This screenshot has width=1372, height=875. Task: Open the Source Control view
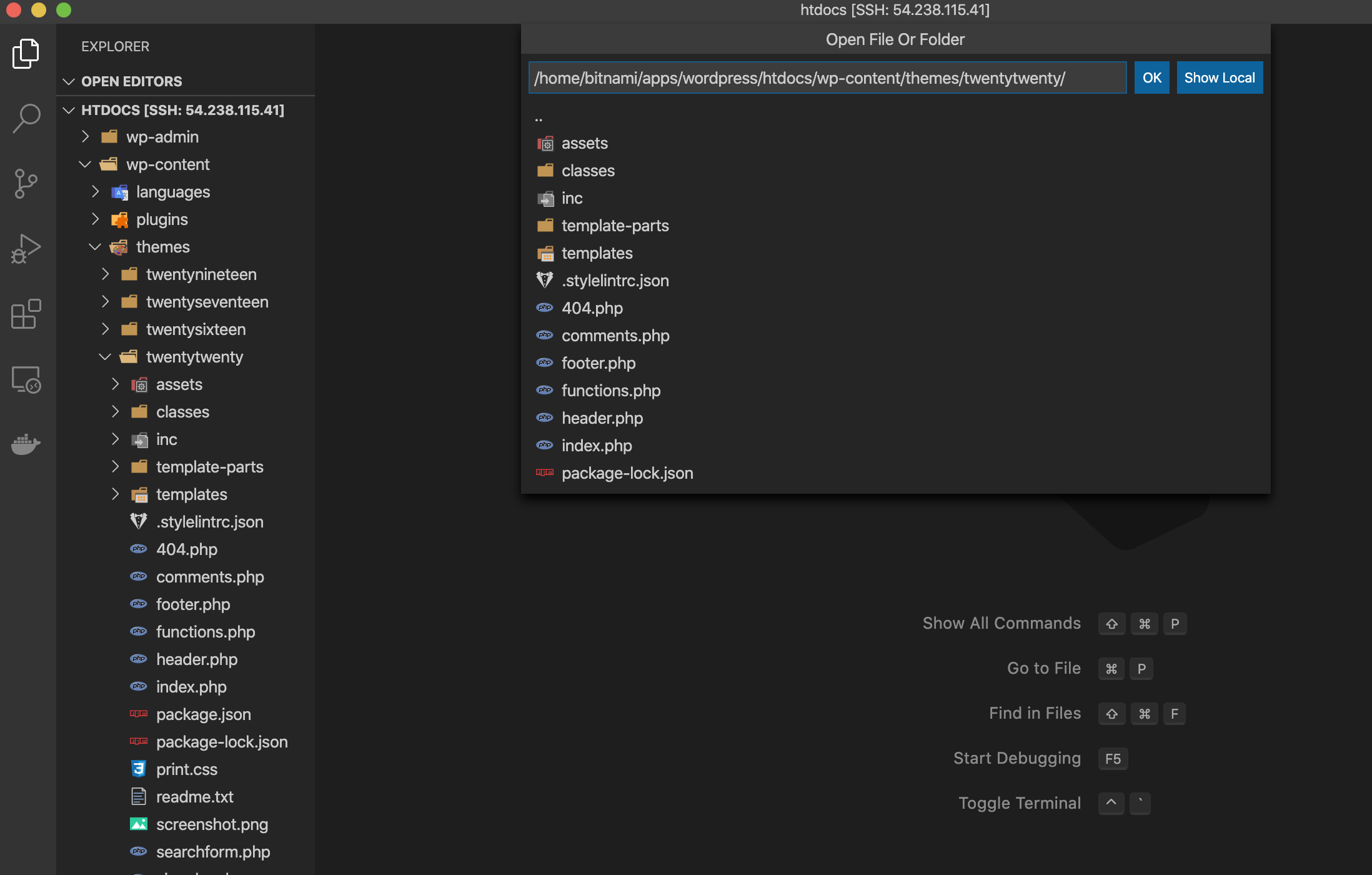point(26,183)
